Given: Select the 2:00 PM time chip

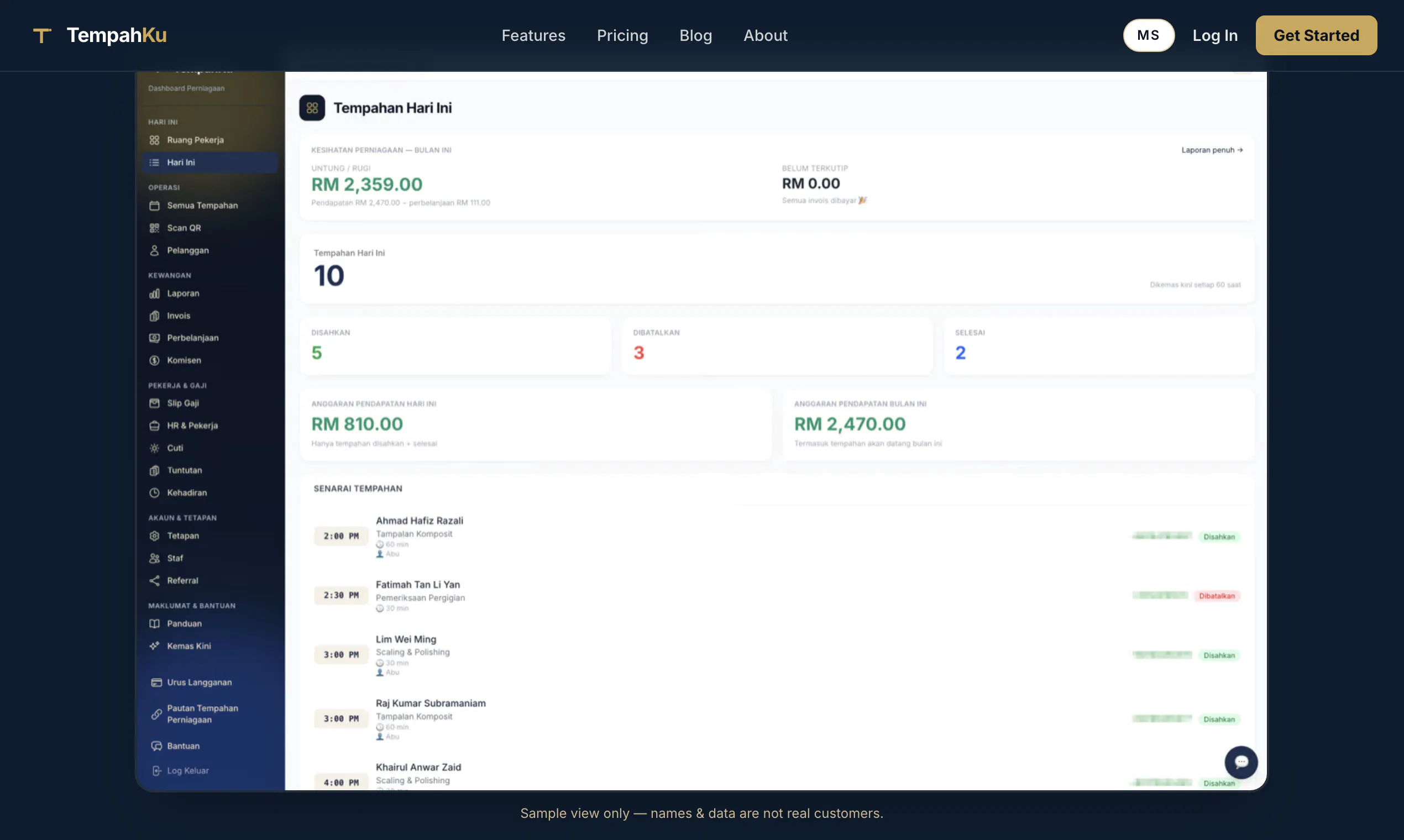Looking at the screenshot, I should point(341,536).
